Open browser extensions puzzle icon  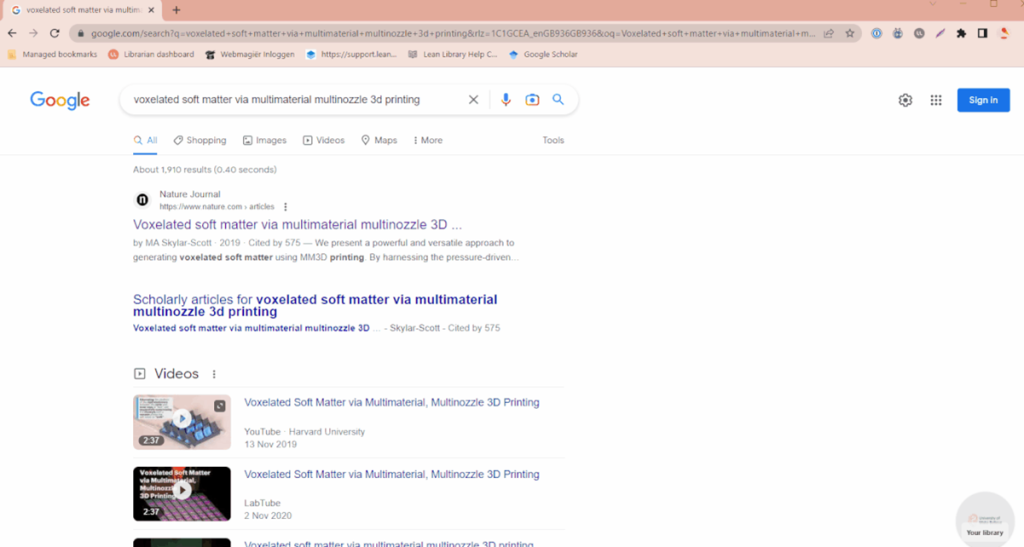coord(961,33)
